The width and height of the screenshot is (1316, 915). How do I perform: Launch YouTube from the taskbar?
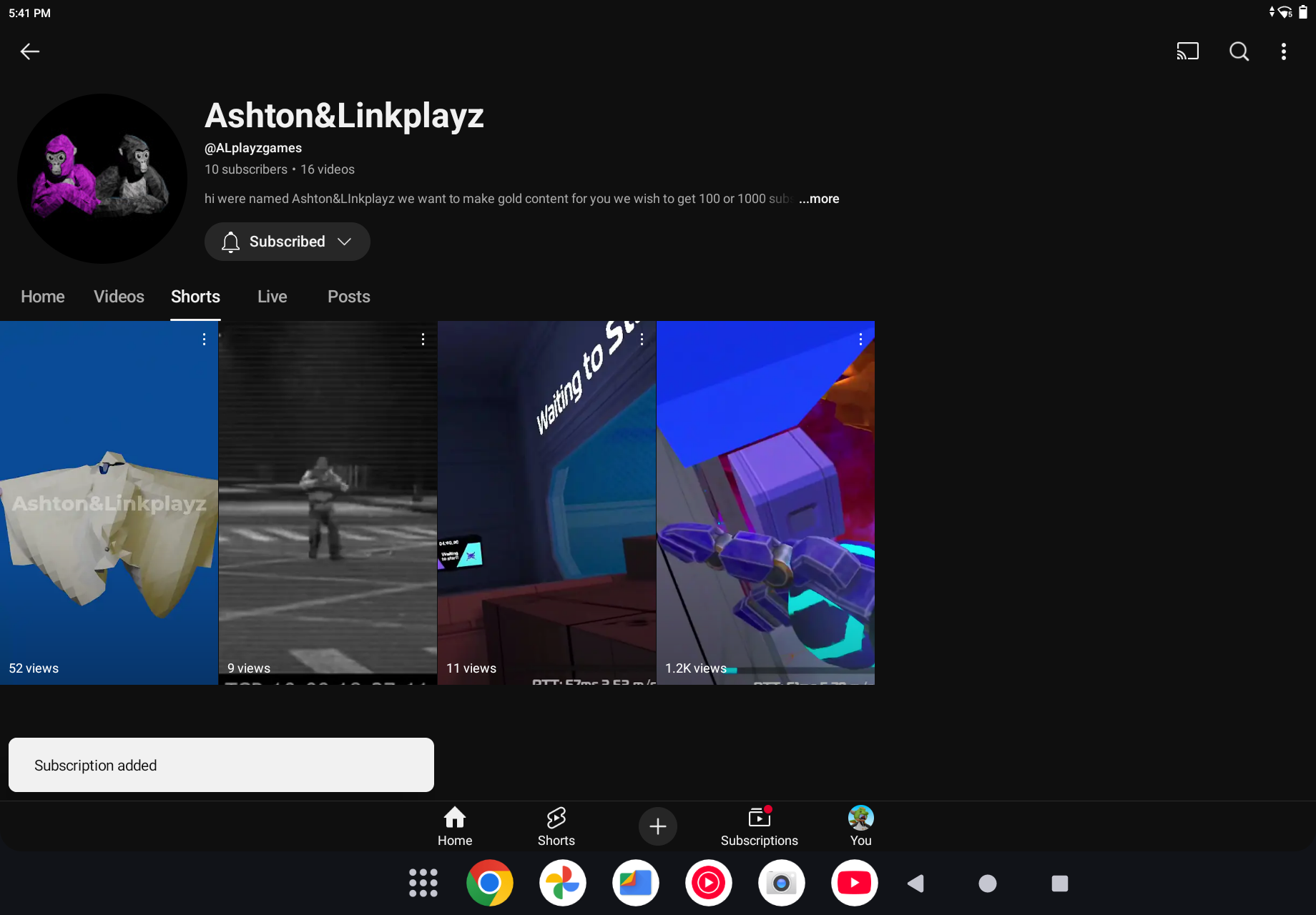(x=855, y=883)
